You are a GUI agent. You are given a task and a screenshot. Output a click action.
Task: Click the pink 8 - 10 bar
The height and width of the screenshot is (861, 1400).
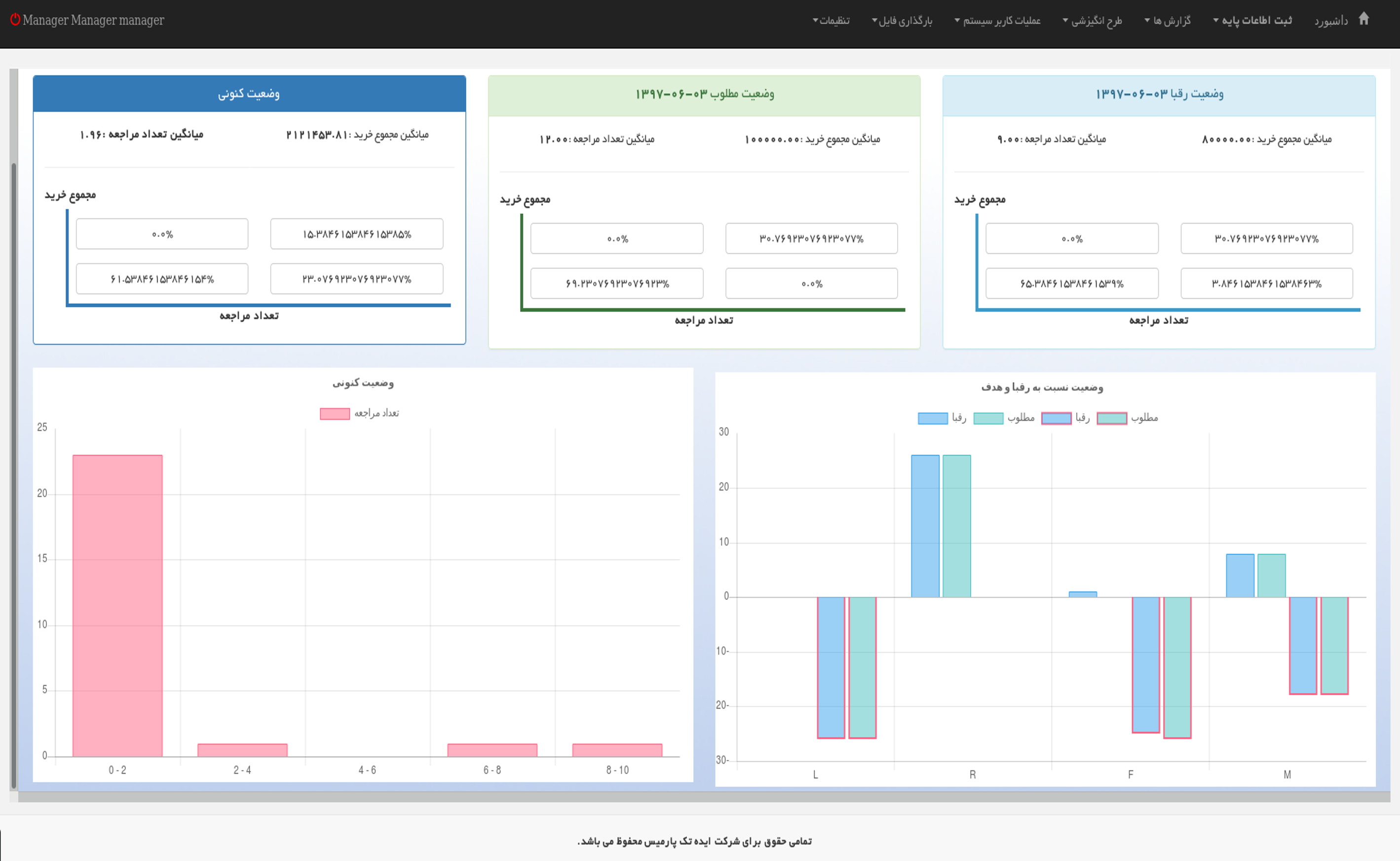(617, 750)
